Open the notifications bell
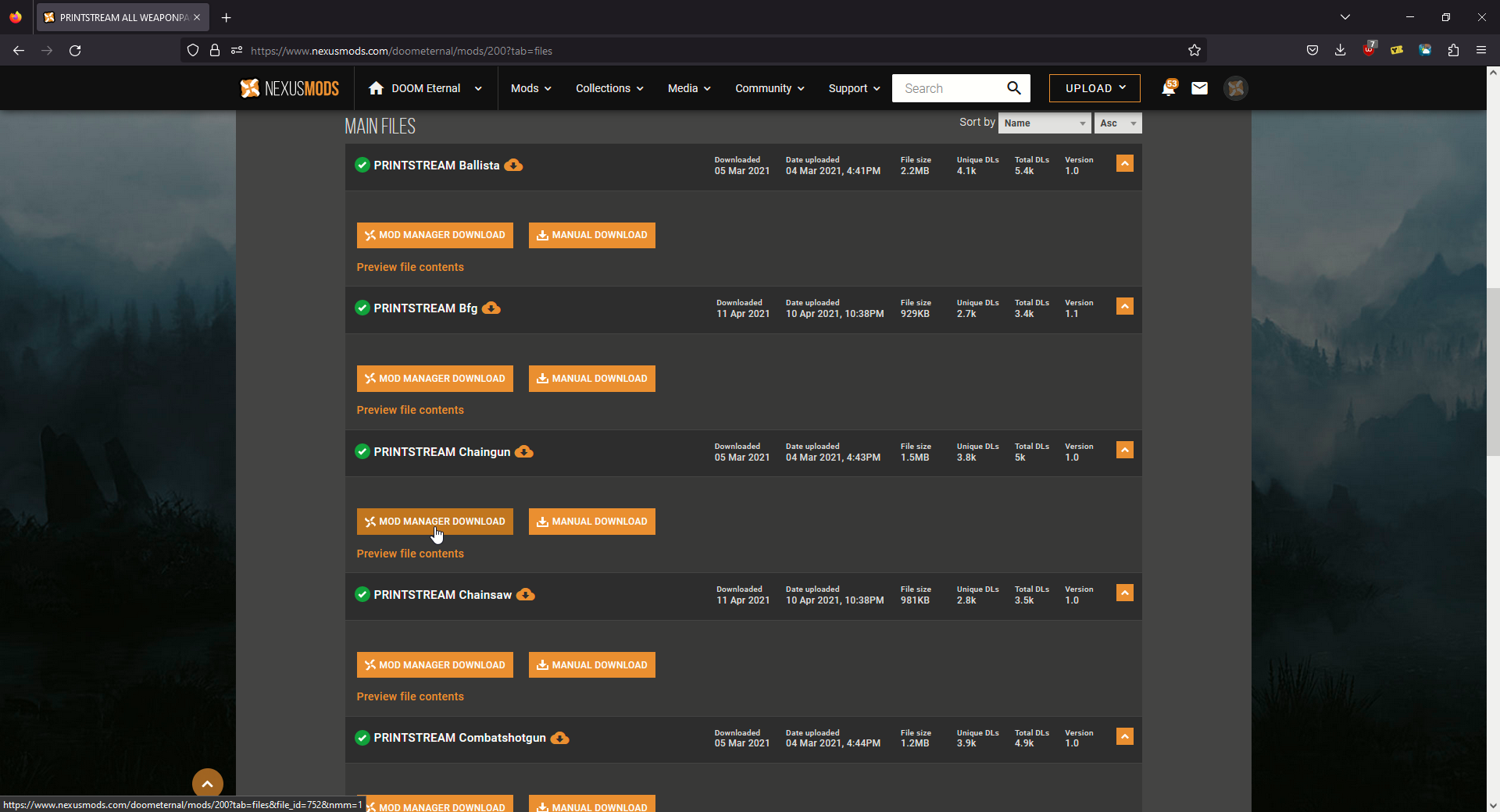The height and width of the screenshot is (812, 1500). [x=1169, y=88]
